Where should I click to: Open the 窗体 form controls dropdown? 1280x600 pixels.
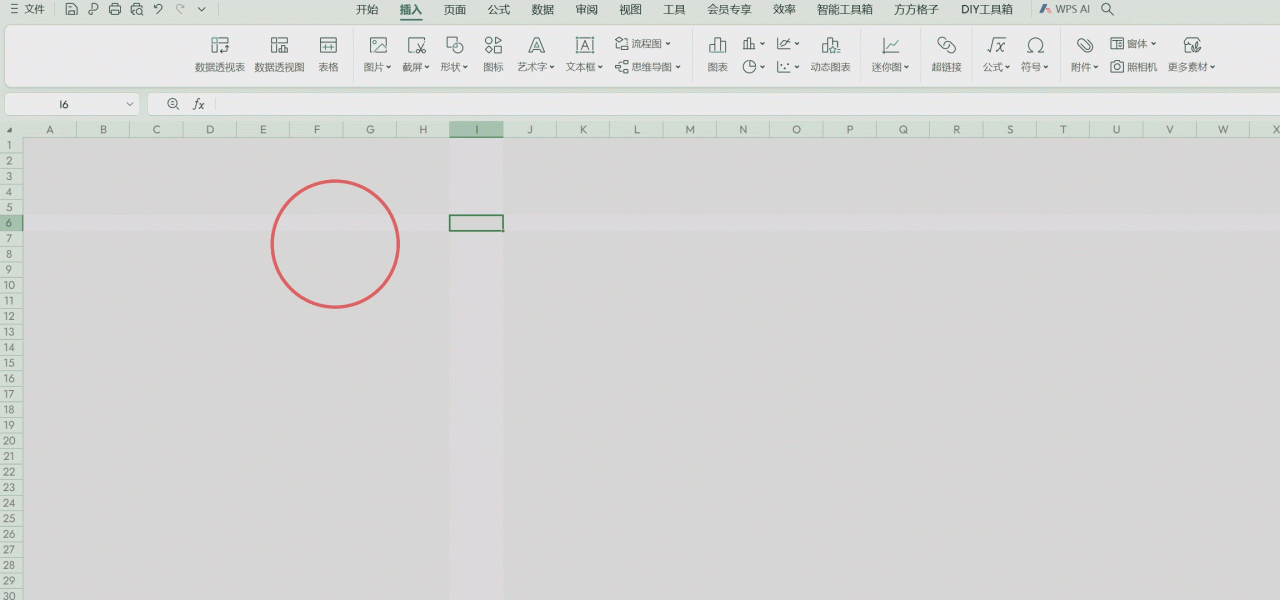tap(1133, 44)
